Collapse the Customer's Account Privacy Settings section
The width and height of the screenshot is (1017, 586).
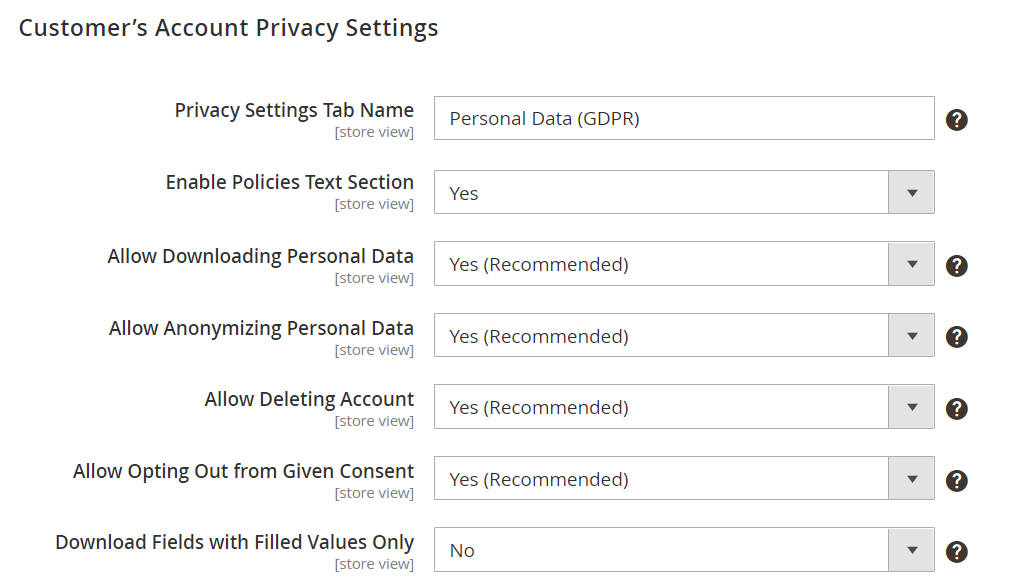[x=228, y=28]
